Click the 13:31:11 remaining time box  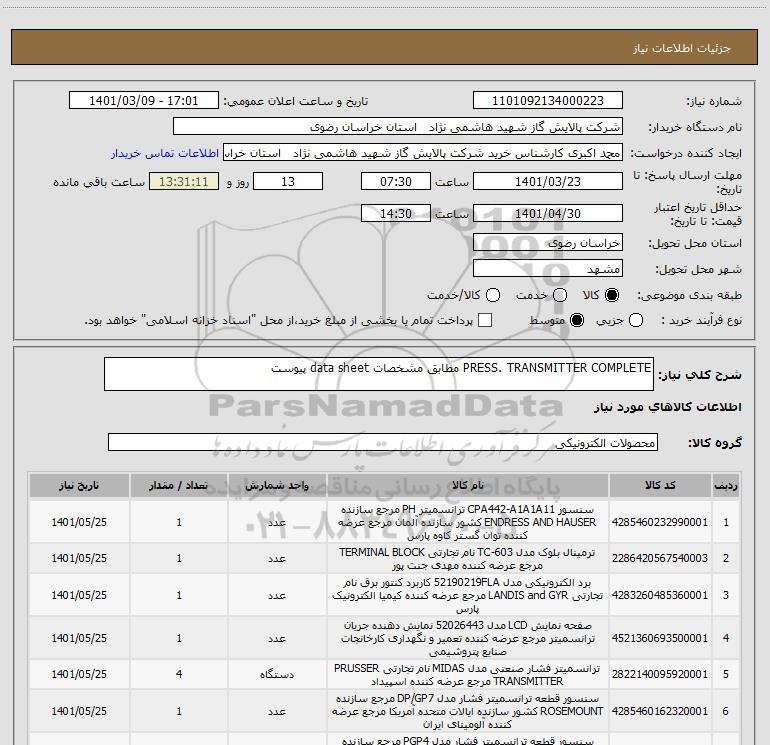tap(182, 182)
